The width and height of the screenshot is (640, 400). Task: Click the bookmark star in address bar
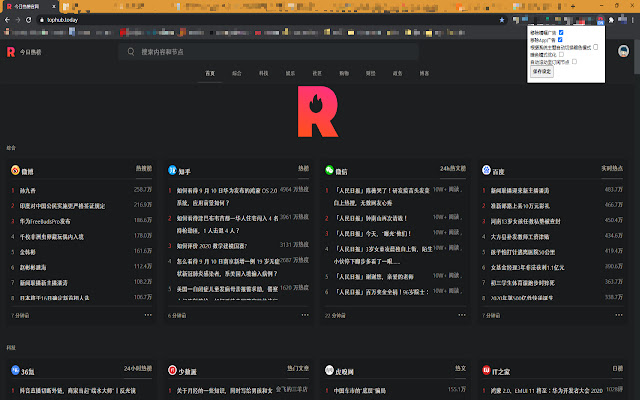coord(502,20)
